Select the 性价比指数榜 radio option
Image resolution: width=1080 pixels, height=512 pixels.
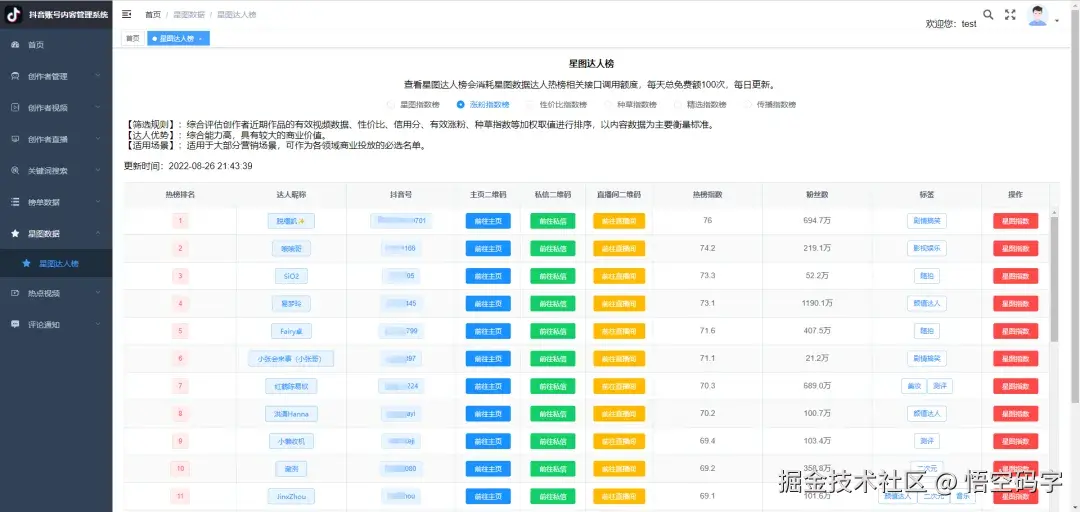[557, 105]
